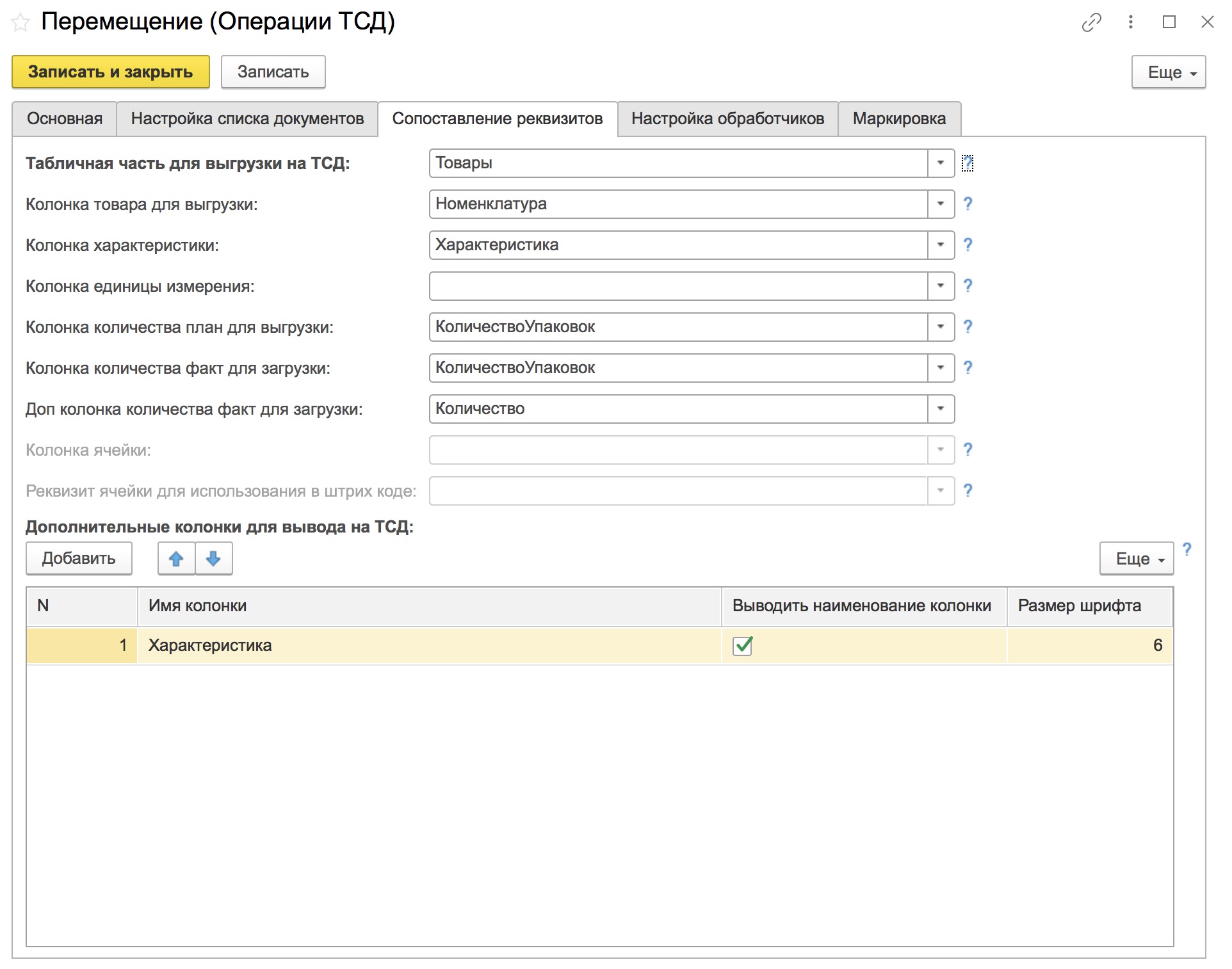
Task: Show help for Колонка количества факт
Action: [x=968, y=368]
